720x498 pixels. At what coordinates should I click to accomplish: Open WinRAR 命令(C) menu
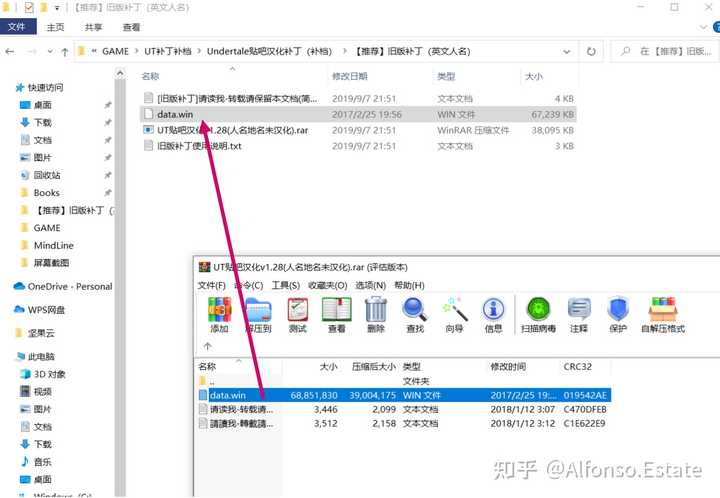pyautogui.click(x=249, y=285)
